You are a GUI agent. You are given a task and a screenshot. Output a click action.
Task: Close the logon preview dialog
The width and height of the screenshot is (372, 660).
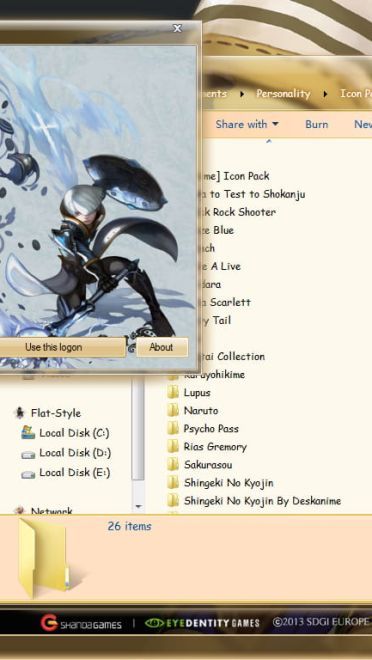pos(178,29)
